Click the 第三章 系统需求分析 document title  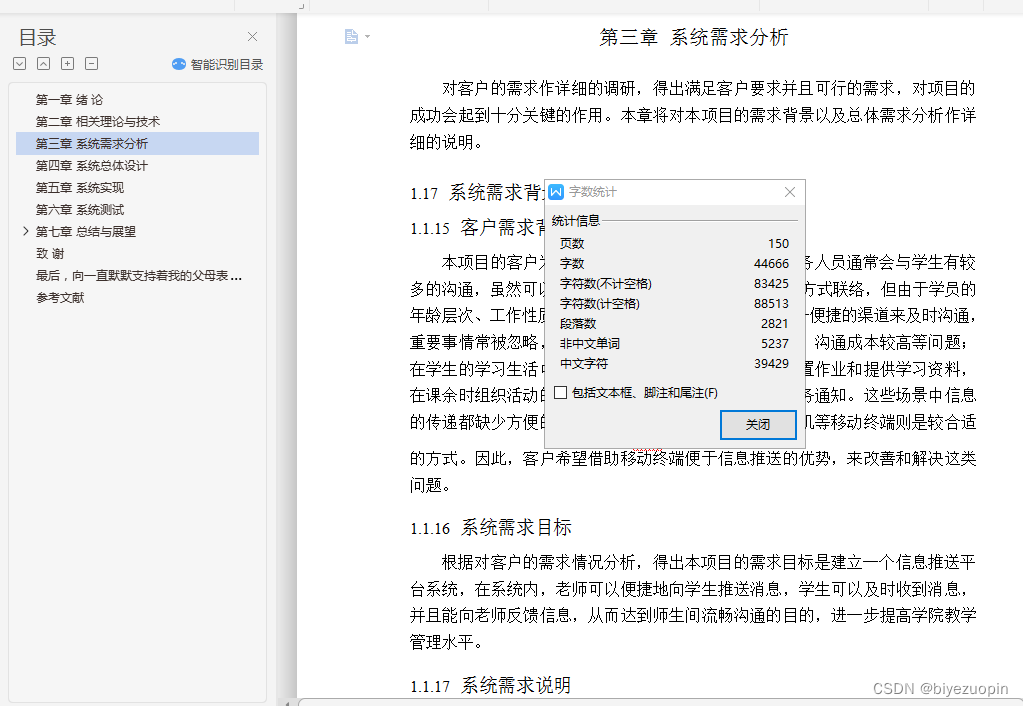pos(694,37)
